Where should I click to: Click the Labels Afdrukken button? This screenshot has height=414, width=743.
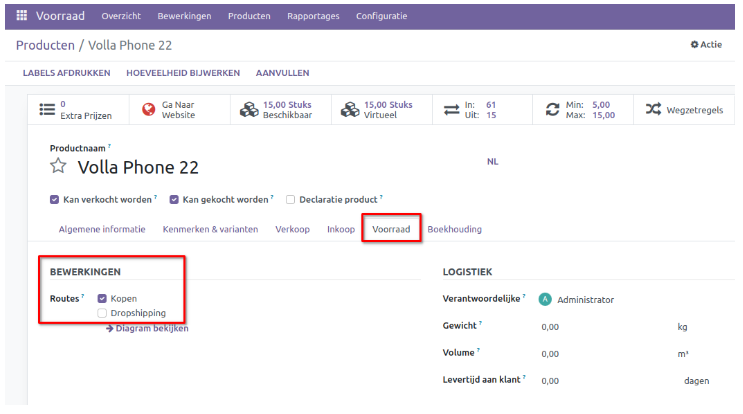[x=68, y=73]
